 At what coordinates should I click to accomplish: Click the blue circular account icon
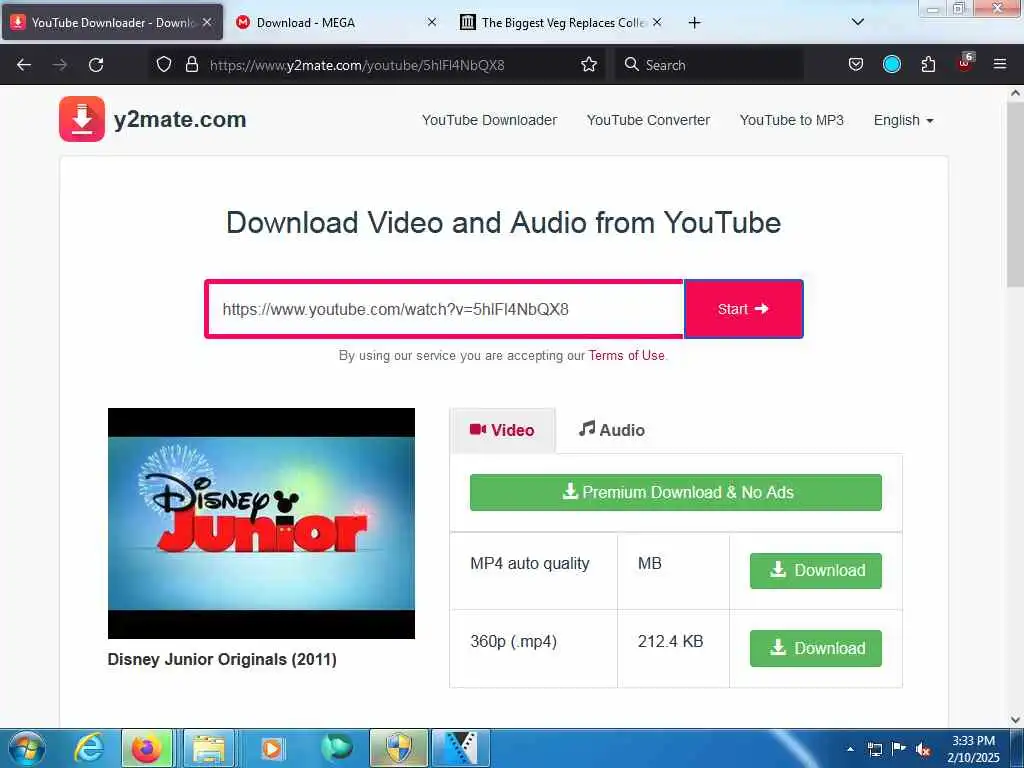(891, 64)
